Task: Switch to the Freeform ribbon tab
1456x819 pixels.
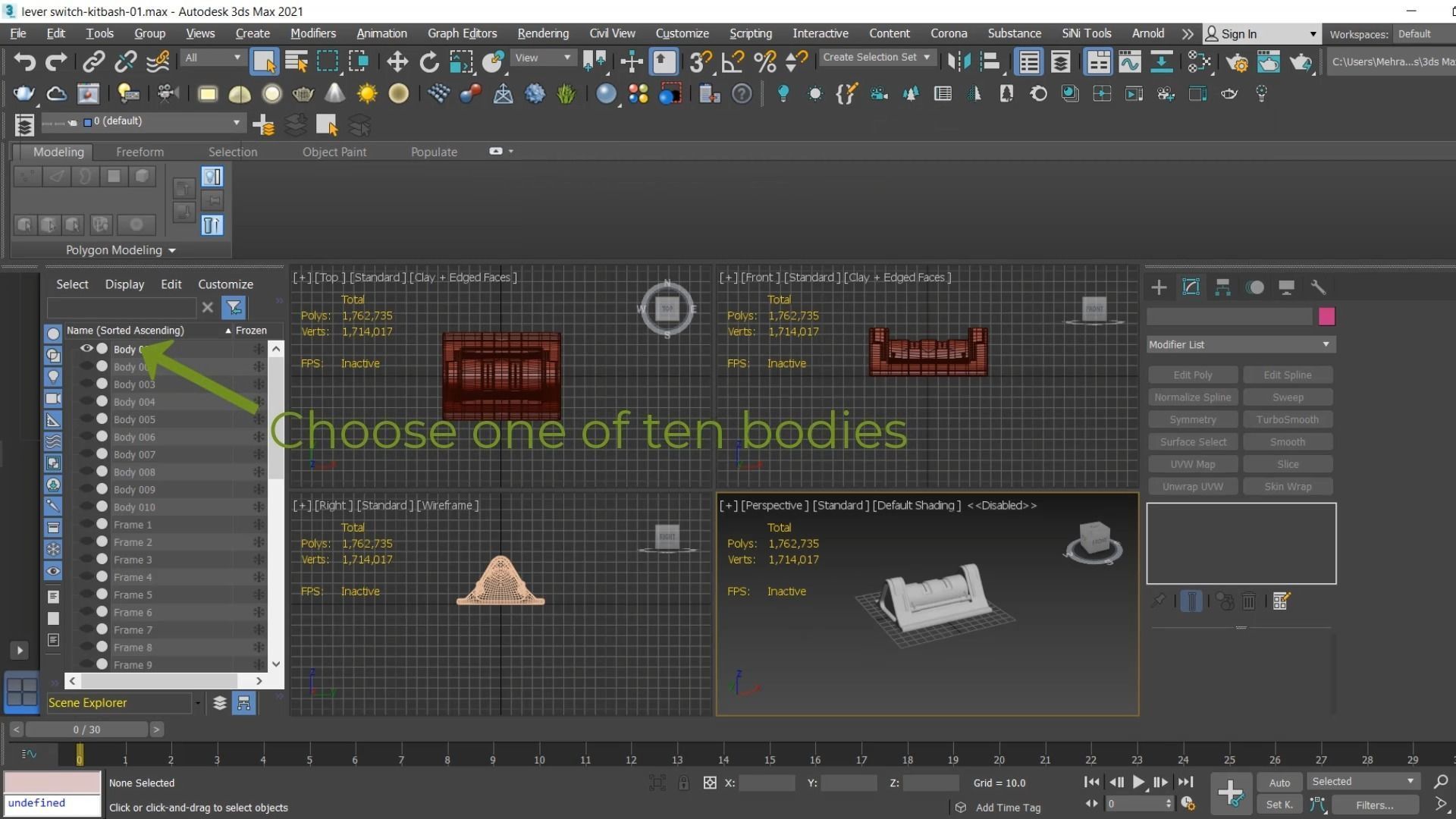Action: pos(140,152)
